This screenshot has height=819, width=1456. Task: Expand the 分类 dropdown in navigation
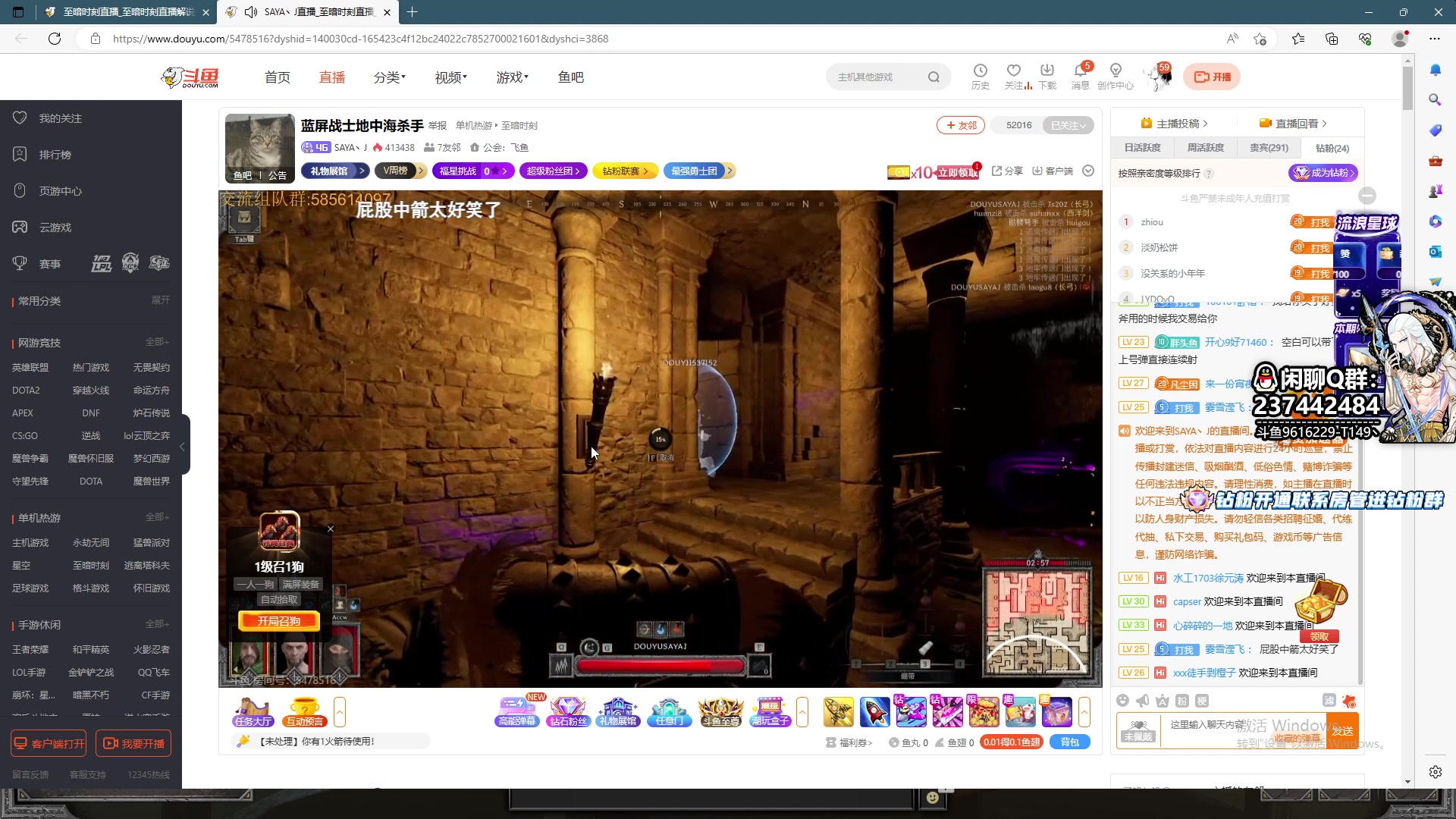click(390, 77)
